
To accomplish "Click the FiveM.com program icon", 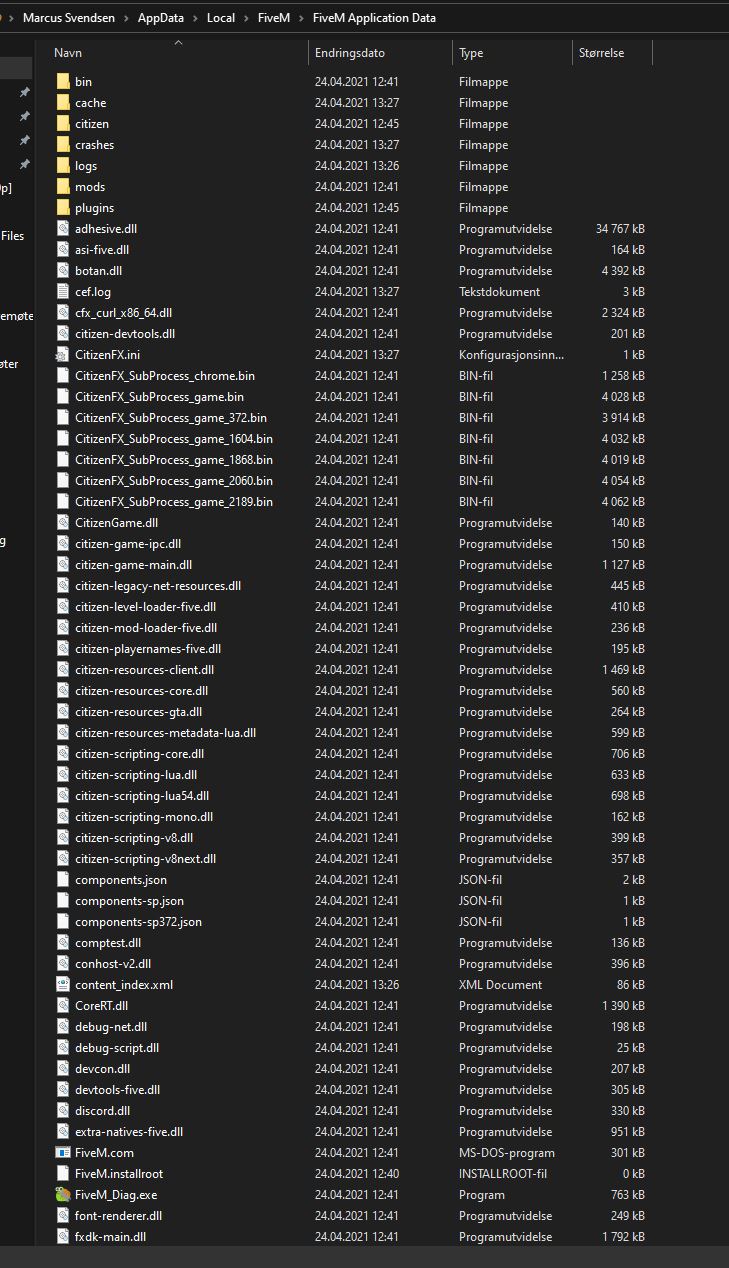I will (63, 1153).
